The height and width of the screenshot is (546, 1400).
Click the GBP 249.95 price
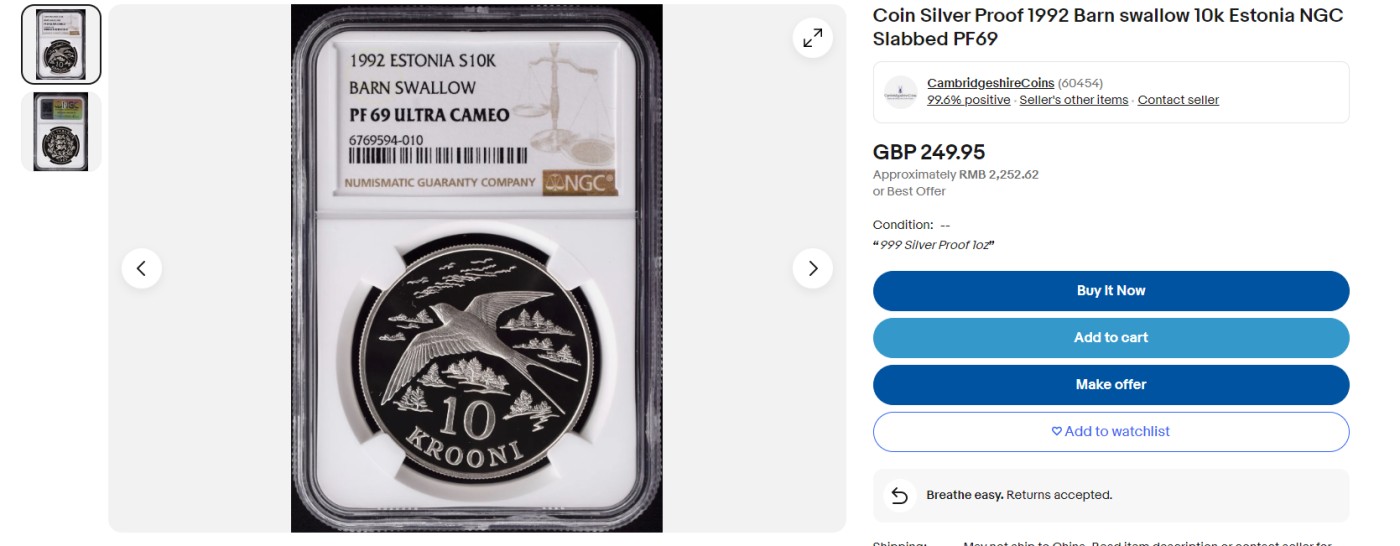(929, 152)
